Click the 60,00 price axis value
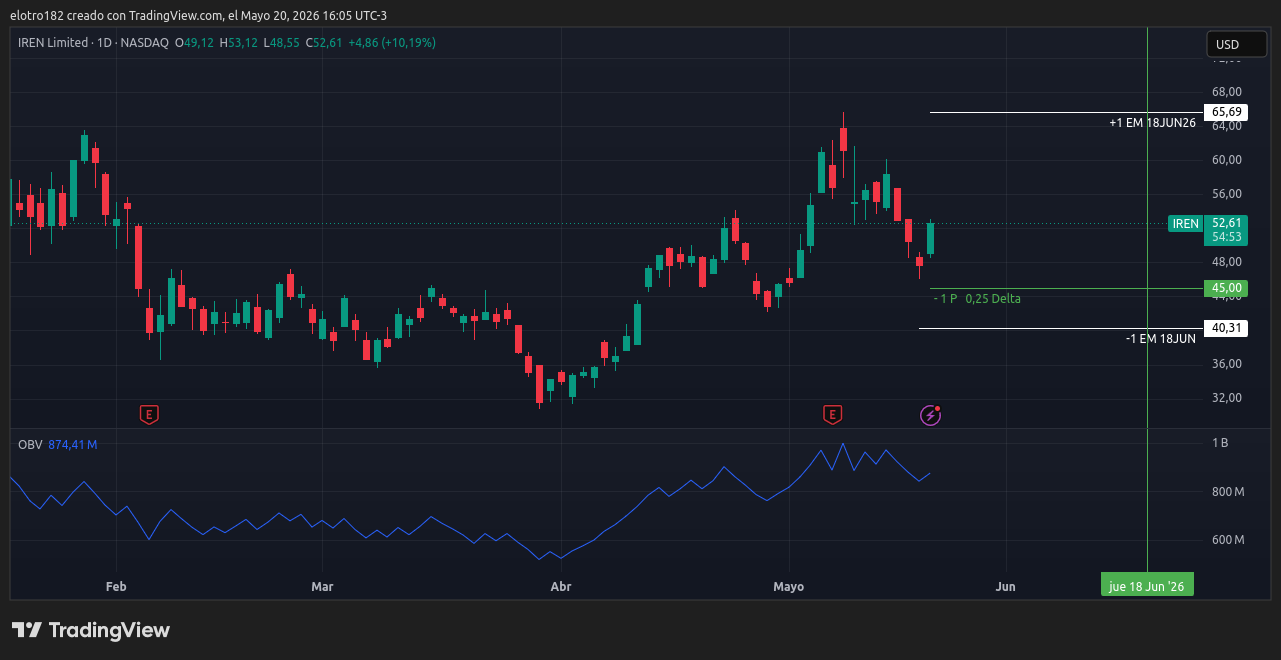 pyautogui.click(x=1226, y=160)
